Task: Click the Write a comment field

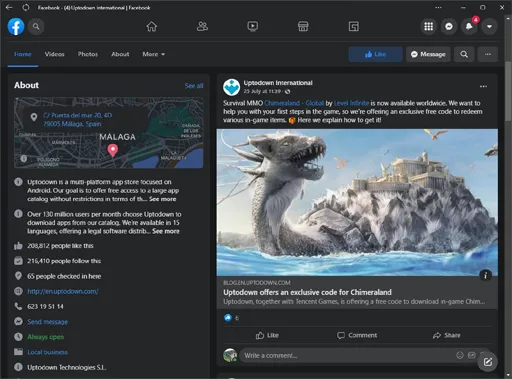Action: [349, 356]
